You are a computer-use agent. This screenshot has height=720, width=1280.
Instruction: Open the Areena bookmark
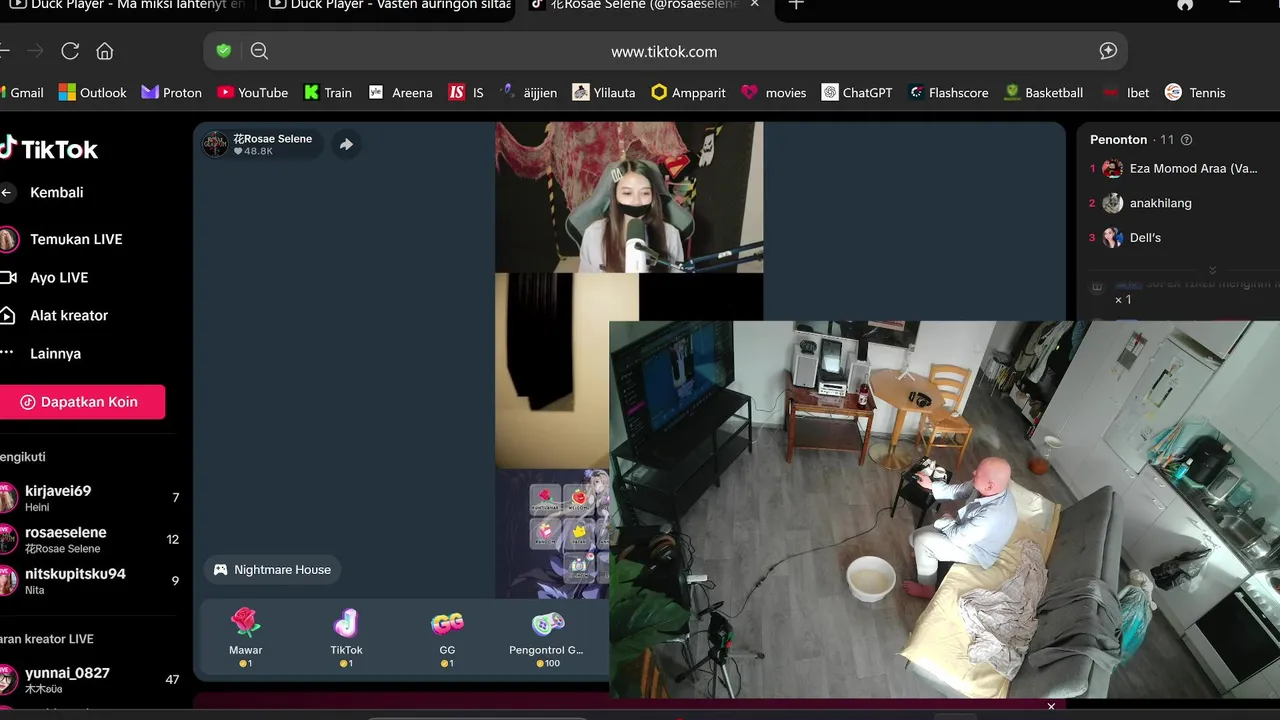tap(401, 92)
